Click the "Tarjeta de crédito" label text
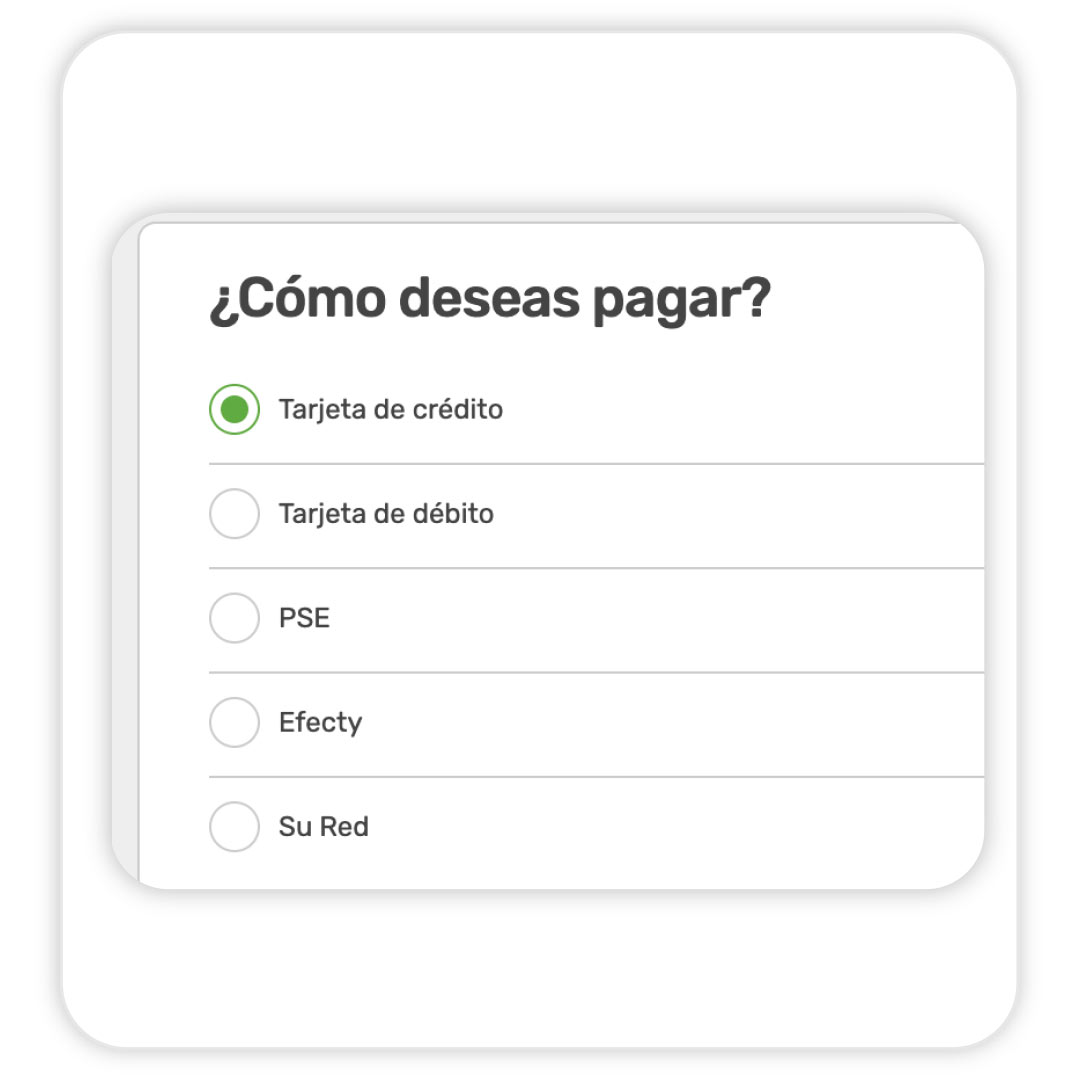 coord(391,409)
